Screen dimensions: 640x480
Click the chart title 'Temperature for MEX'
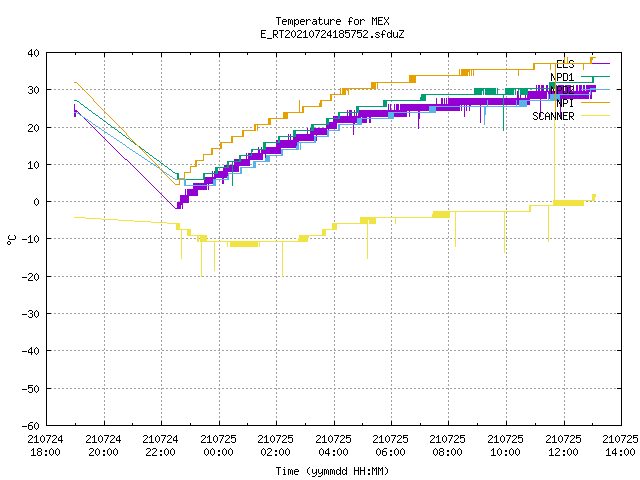click(332, 21)
